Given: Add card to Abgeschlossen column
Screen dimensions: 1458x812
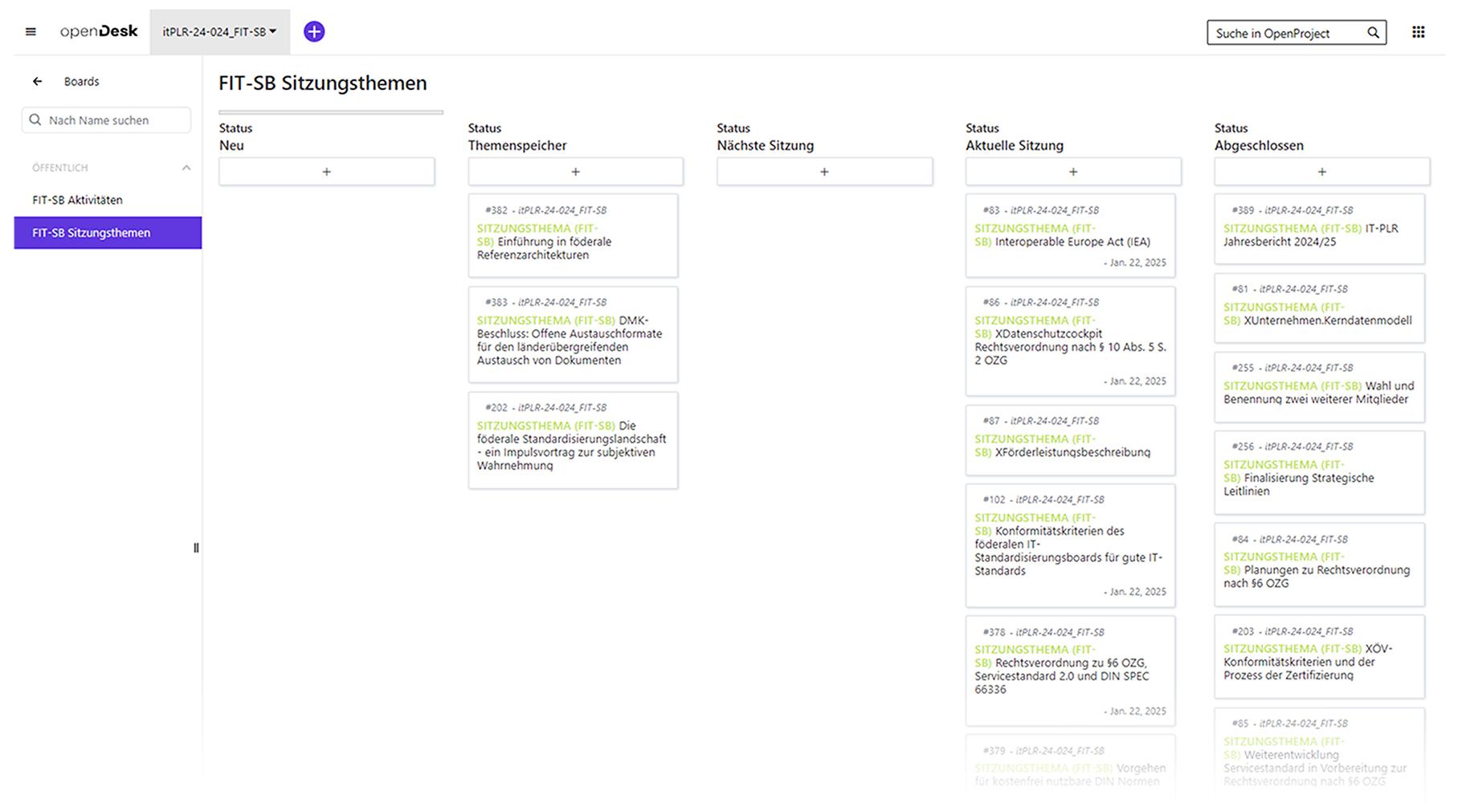Looking at the screenshot, I should point(1321,172).
